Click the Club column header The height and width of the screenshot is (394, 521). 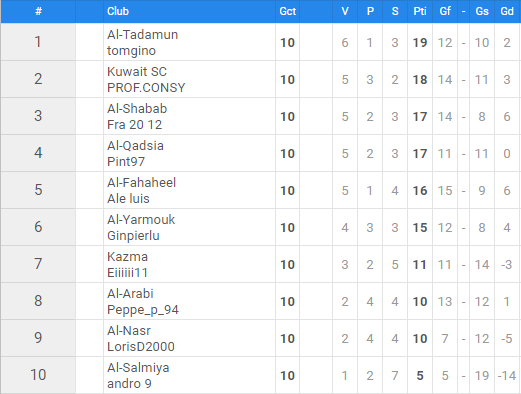pos(118,11)
